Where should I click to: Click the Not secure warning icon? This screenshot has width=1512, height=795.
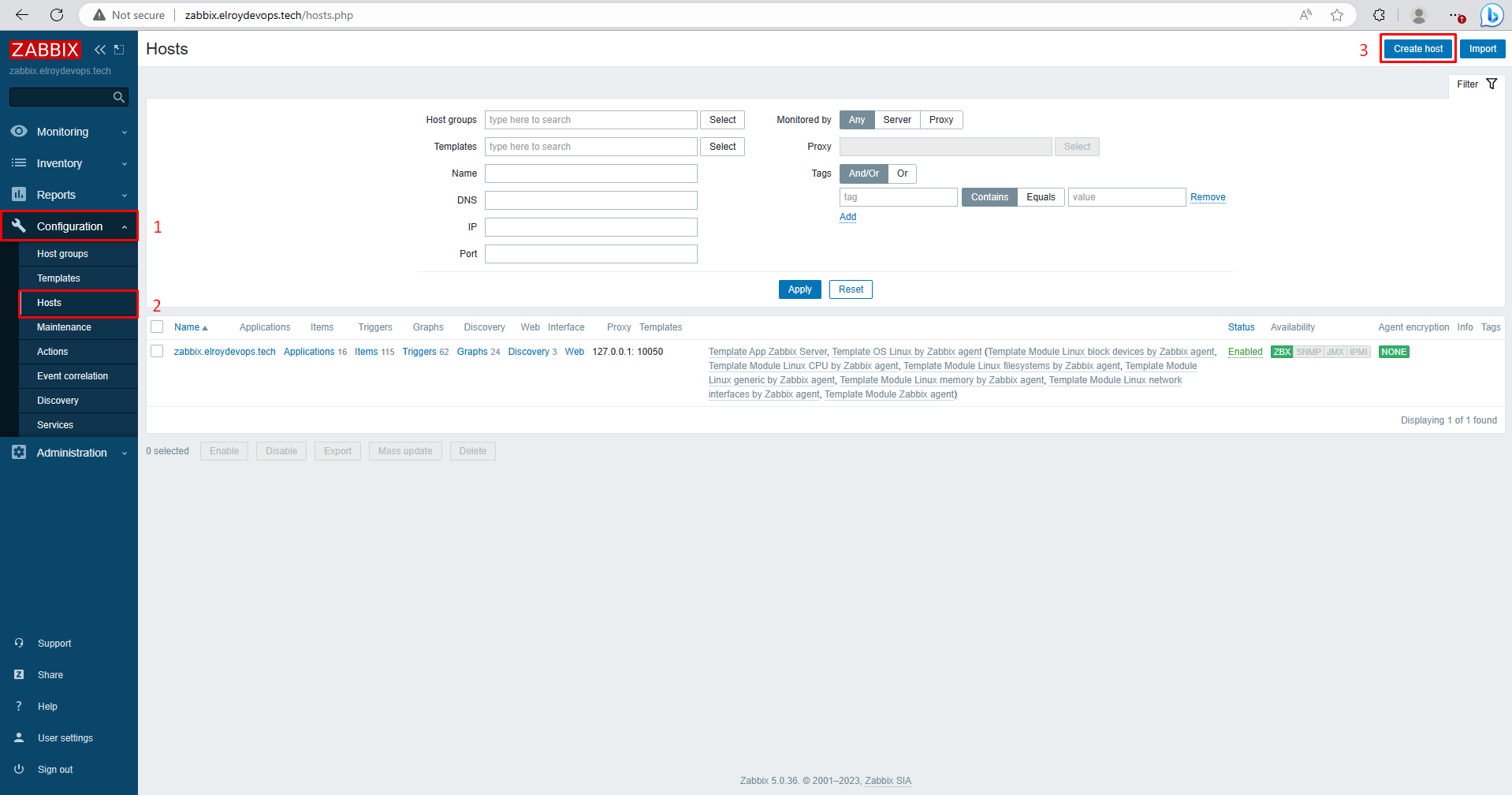pos(99,15)
